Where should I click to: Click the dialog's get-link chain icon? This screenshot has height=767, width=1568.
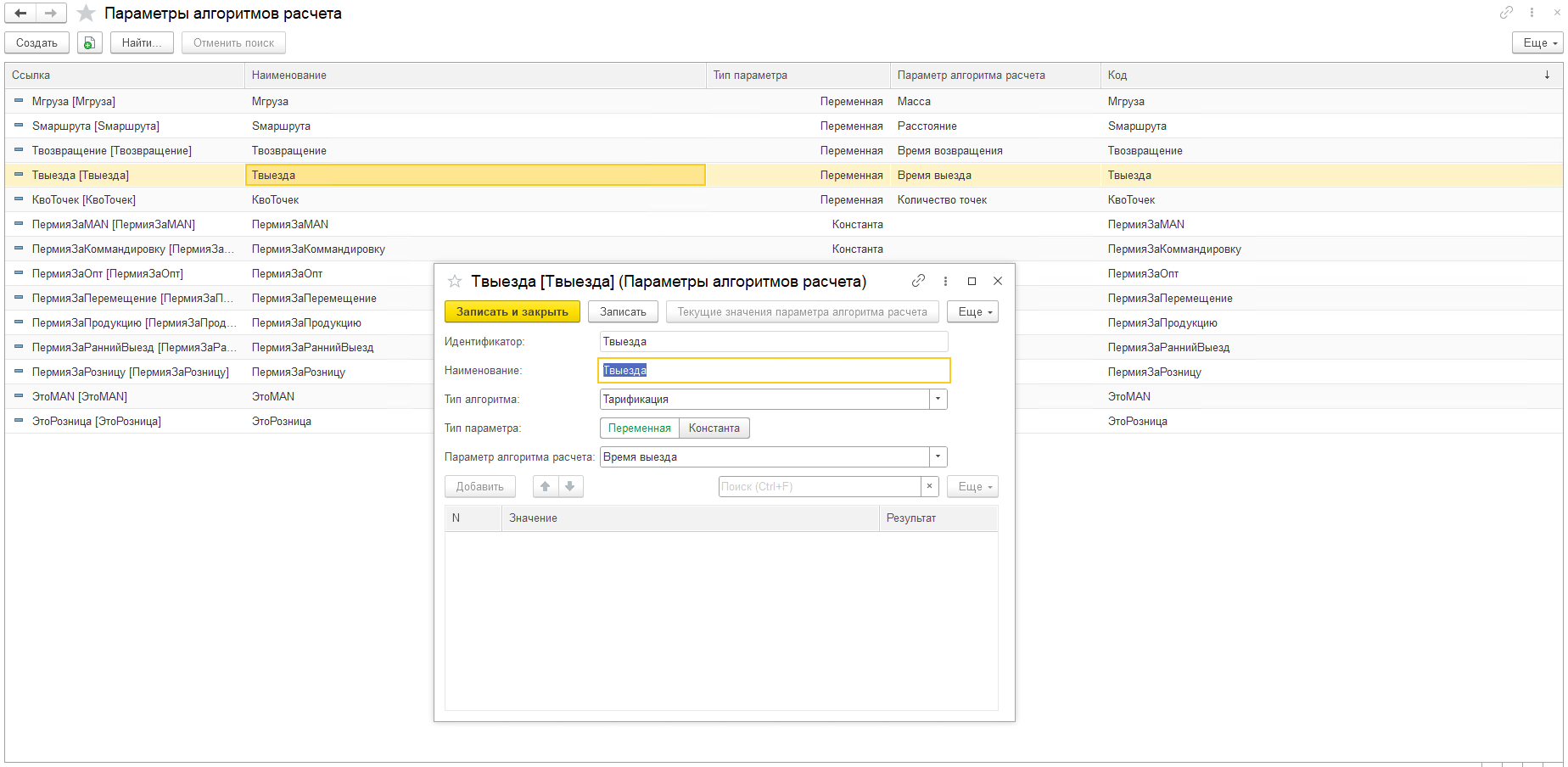[918, 281]
